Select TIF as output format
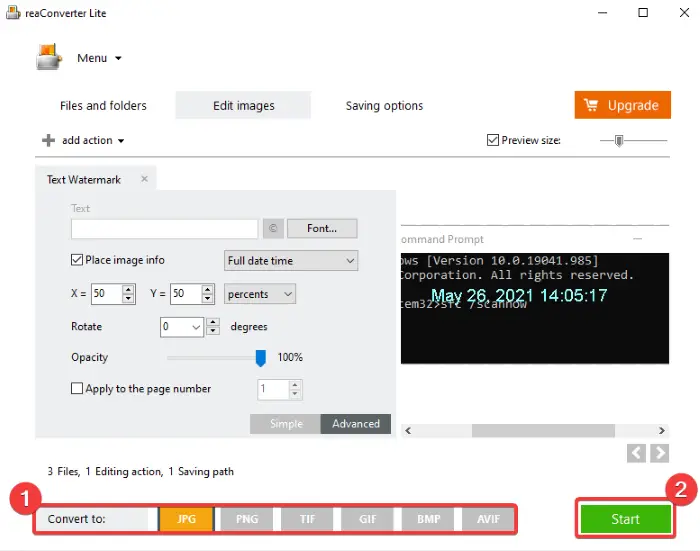This screenshot has height=551, width=700. [307, 519]
